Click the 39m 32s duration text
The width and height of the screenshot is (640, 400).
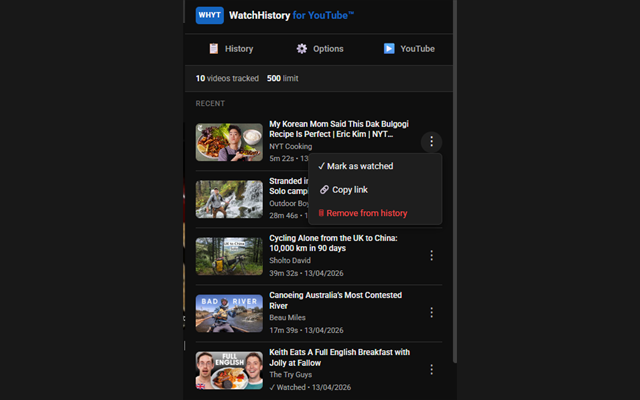[x=283, y=273]
